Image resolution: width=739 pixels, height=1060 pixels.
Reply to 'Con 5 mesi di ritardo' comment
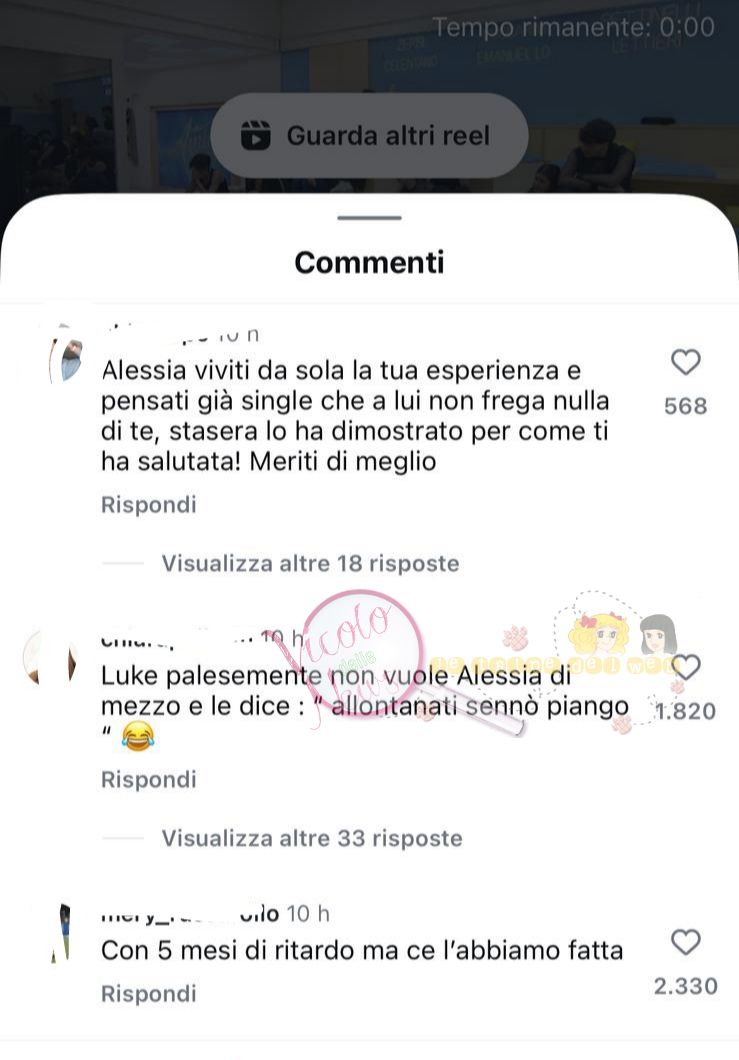[x=149, y=994]
